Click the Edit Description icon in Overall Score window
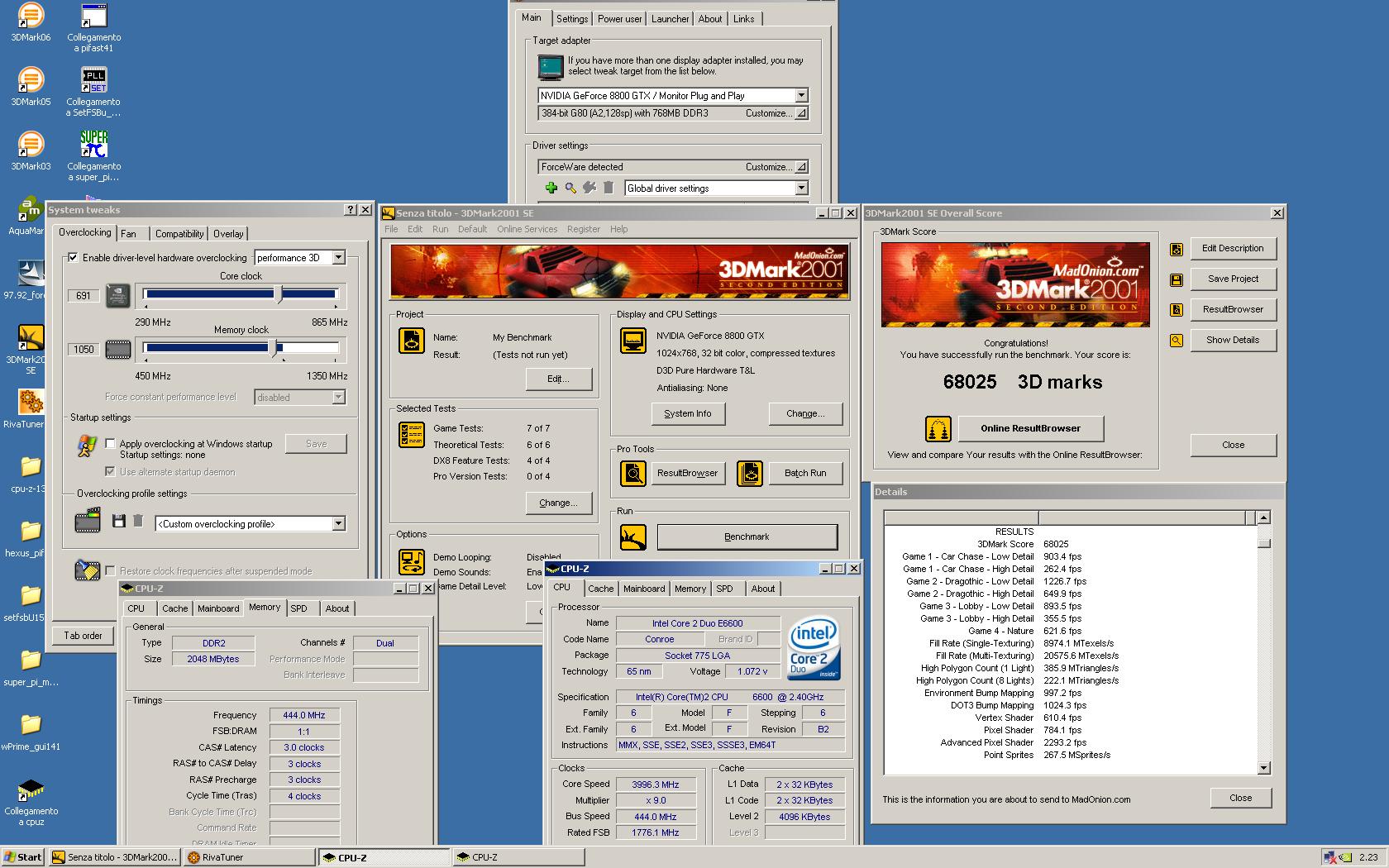 pyautogui.click(x=1177, y=249)
